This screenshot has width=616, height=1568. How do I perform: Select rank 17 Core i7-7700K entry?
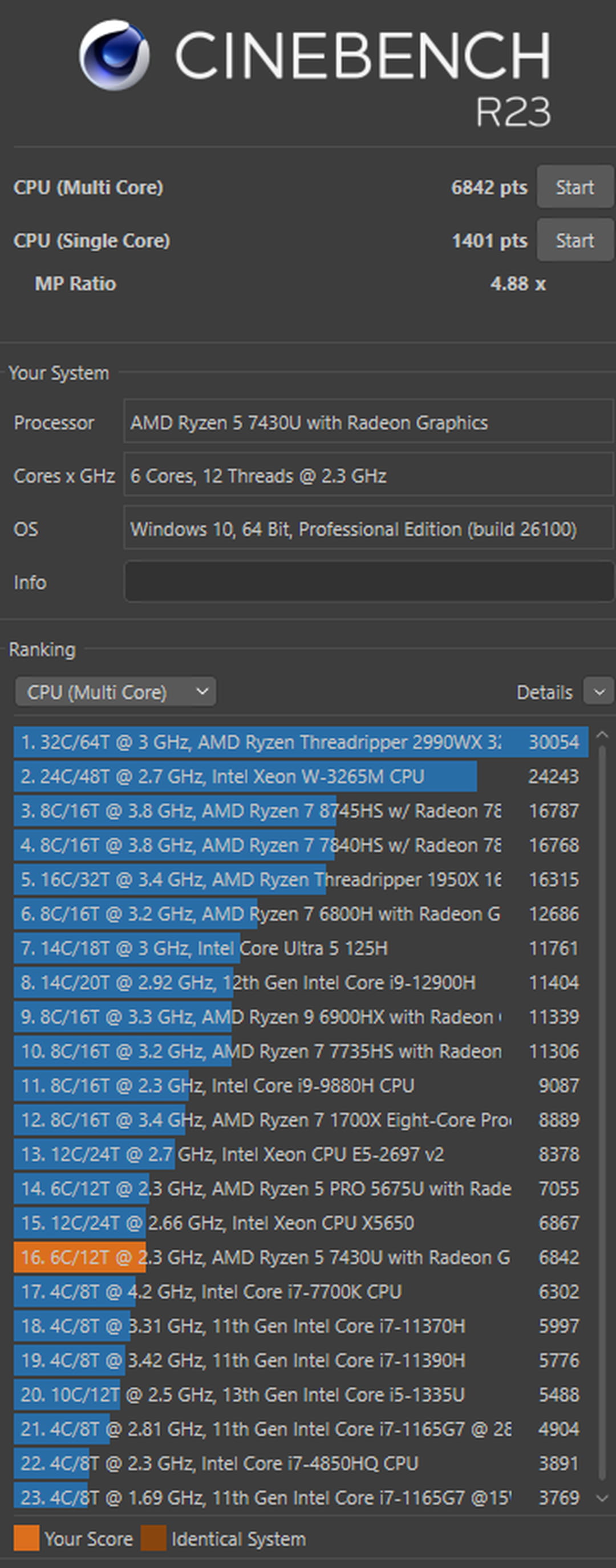pyautogui.click(x=301, y=1292)
